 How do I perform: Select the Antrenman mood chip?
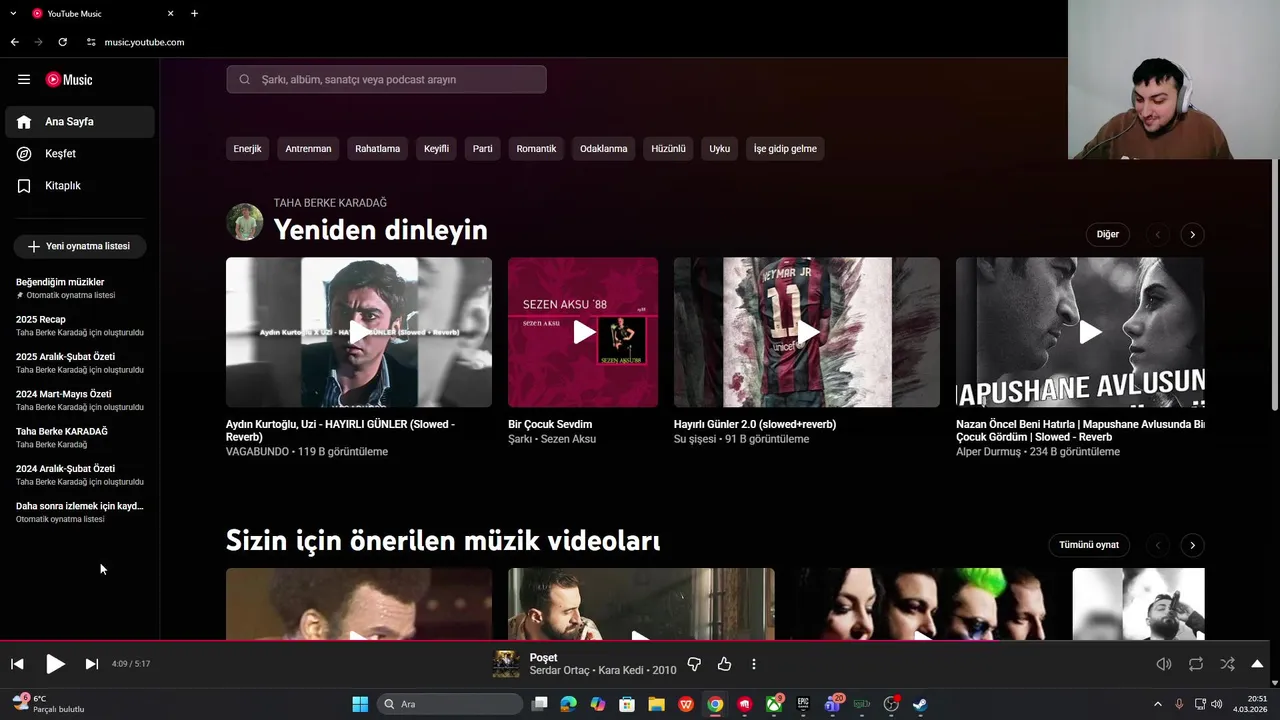coord(308,149)
